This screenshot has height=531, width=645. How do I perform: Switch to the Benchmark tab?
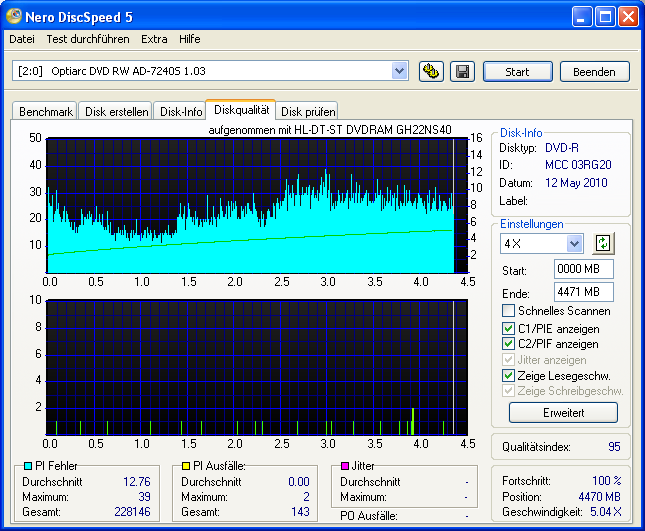click(45, 111)
